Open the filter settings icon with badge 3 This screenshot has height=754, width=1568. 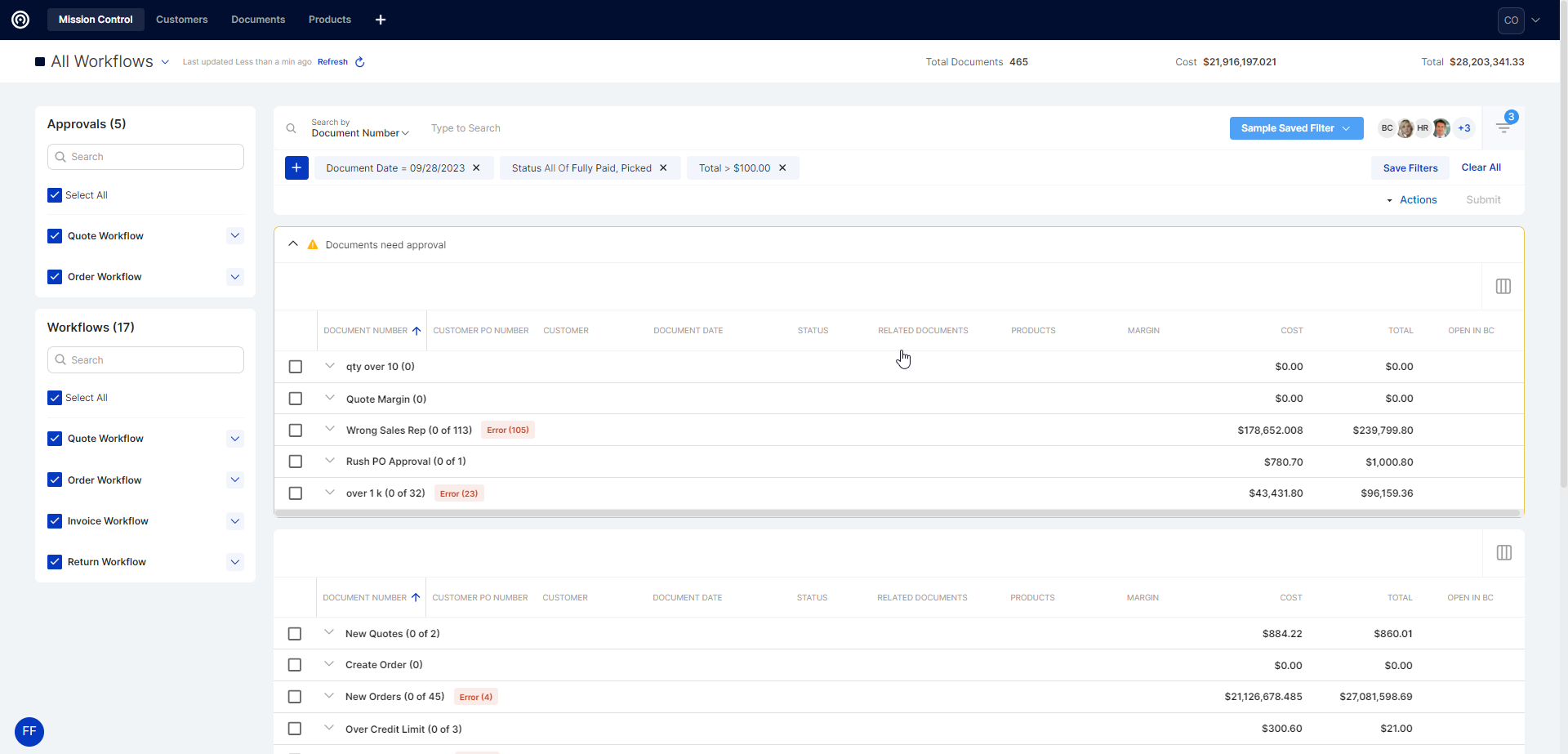(x=1503, y=127)
